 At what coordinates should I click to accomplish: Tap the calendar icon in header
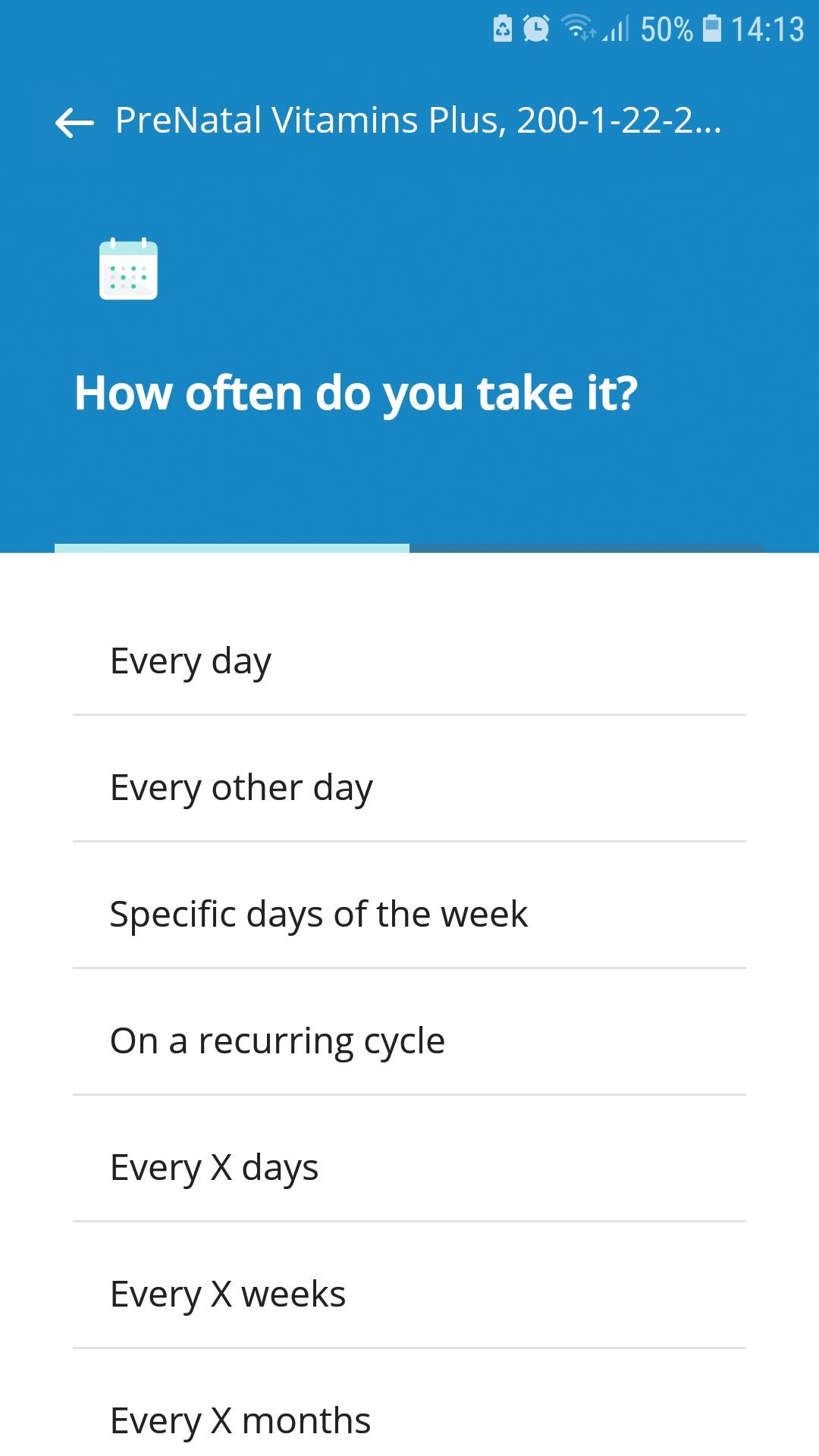pos(128,269)
